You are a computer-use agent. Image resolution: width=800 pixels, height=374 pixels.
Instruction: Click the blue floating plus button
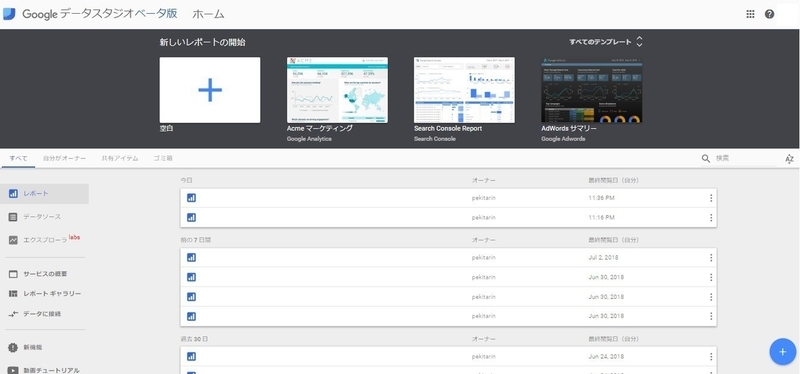point(783,352)
